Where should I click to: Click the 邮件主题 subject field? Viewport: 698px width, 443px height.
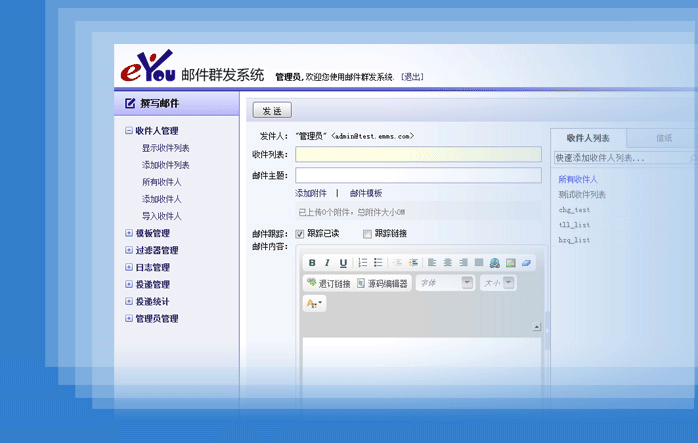click(418, 175)
